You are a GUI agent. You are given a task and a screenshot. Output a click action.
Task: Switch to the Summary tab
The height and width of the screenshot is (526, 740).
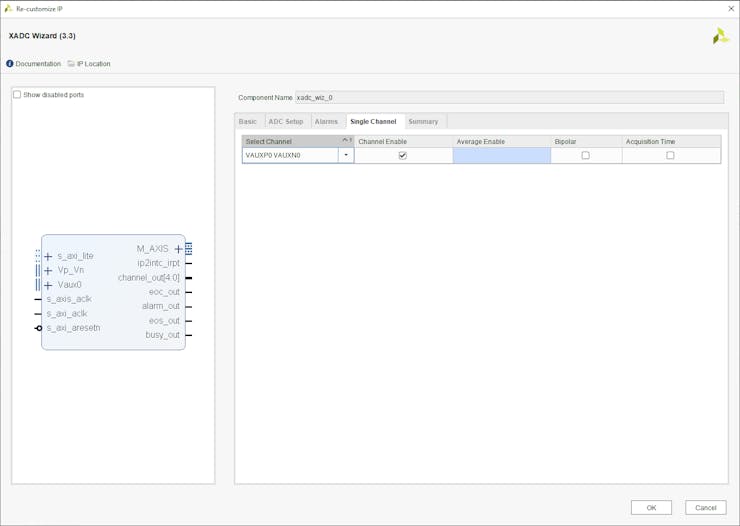click(423, 121)
